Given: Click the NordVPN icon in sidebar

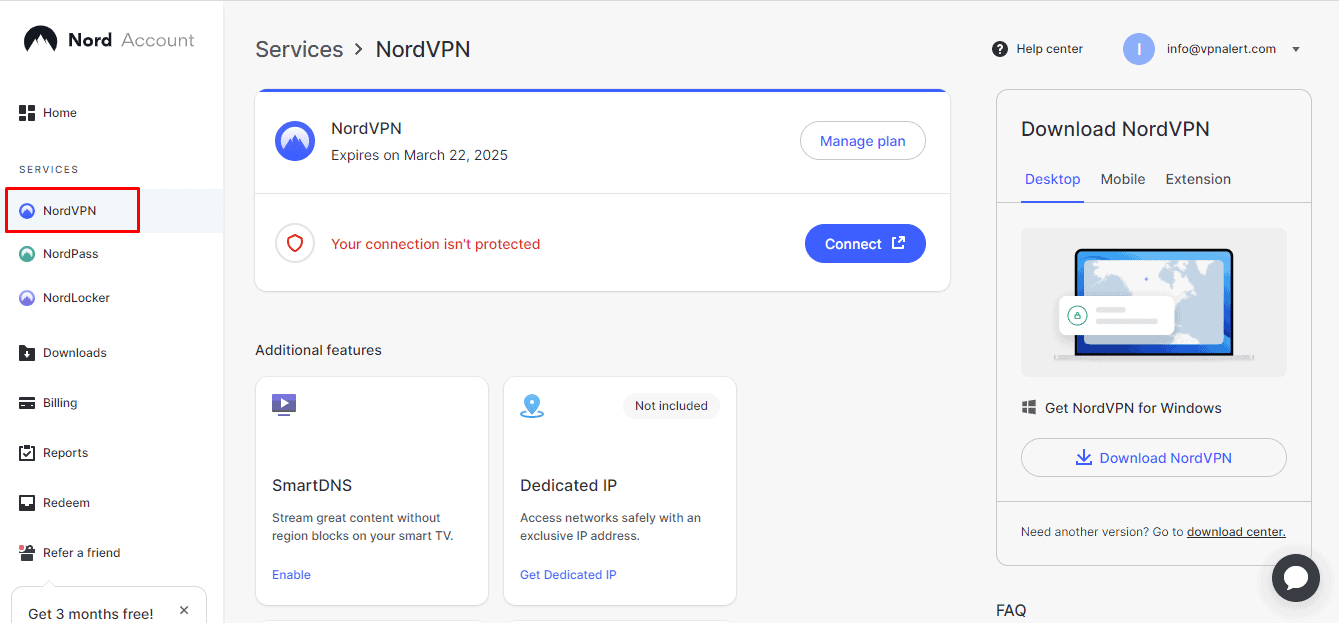Looking at the screenshot, I should tap(27, 211).
